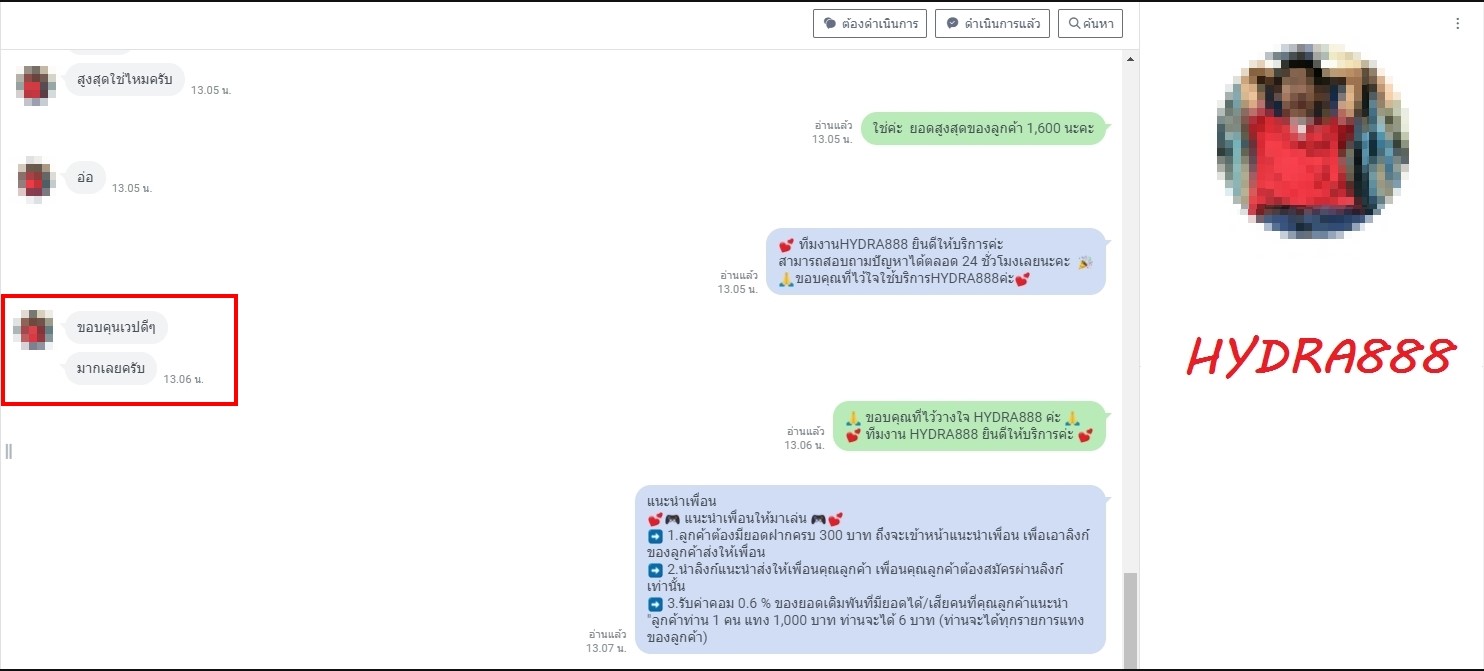The height and width of the screenshot is (671, 1484).
Task: Click the green 'ขอบคุณที่ไว้วางใจ HYDRA888' bubble
Action: pos(969,426)
